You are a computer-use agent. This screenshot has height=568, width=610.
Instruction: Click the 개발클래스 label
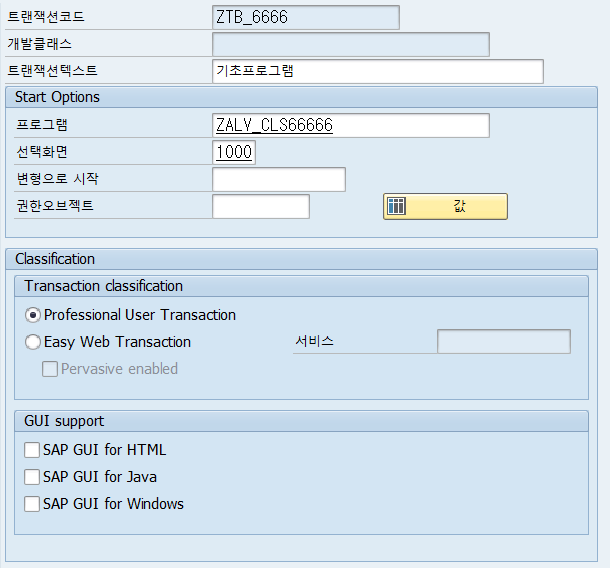click(39, 44)
